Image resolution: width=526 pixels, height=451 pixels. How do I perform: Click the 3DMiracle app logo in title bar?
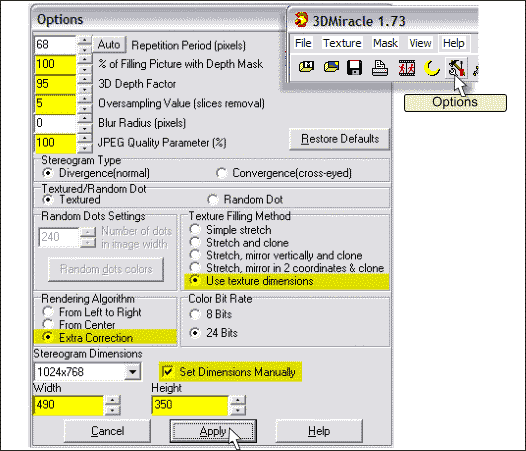point(301,20)
